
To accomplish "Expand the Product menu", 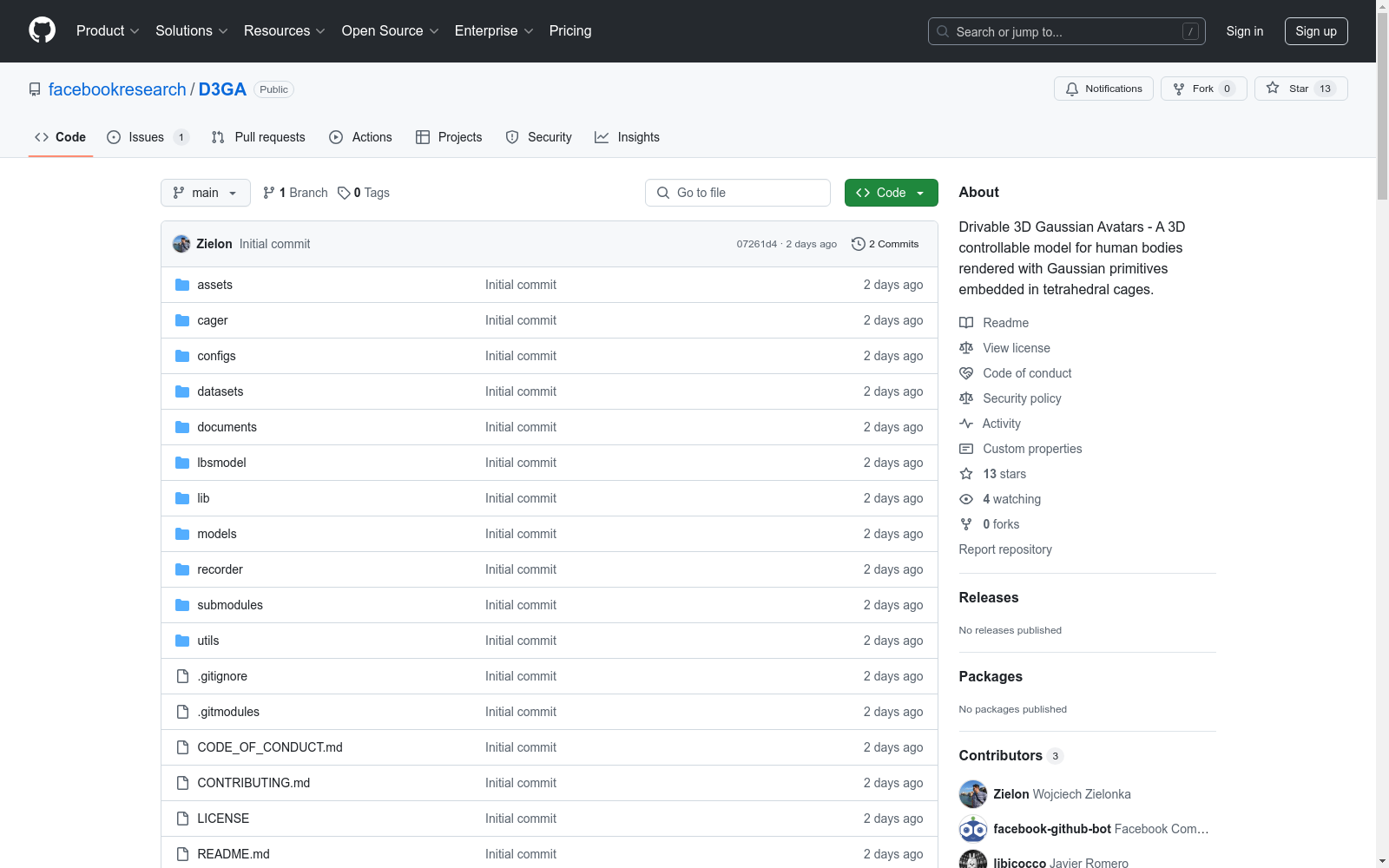I will pos(108,30).
